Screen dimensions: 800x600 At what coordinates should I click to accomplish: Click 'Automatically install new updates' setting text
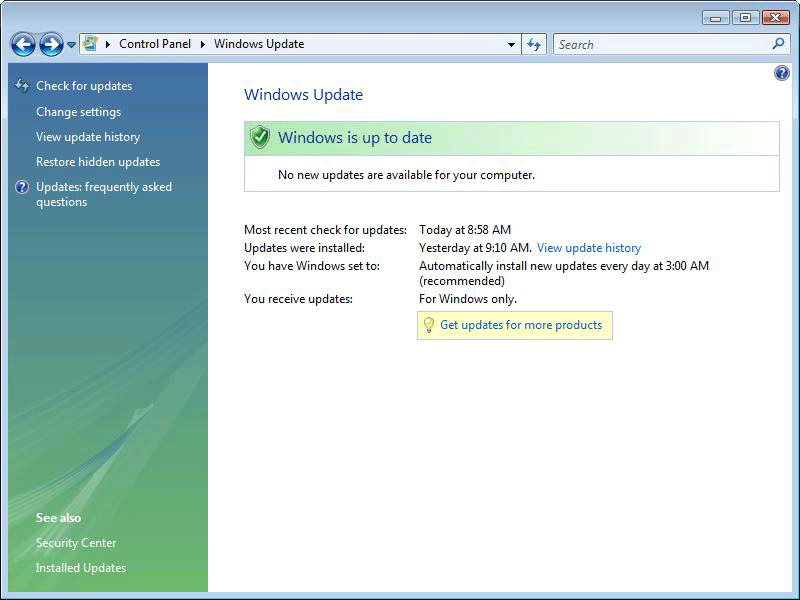[564, 273]
